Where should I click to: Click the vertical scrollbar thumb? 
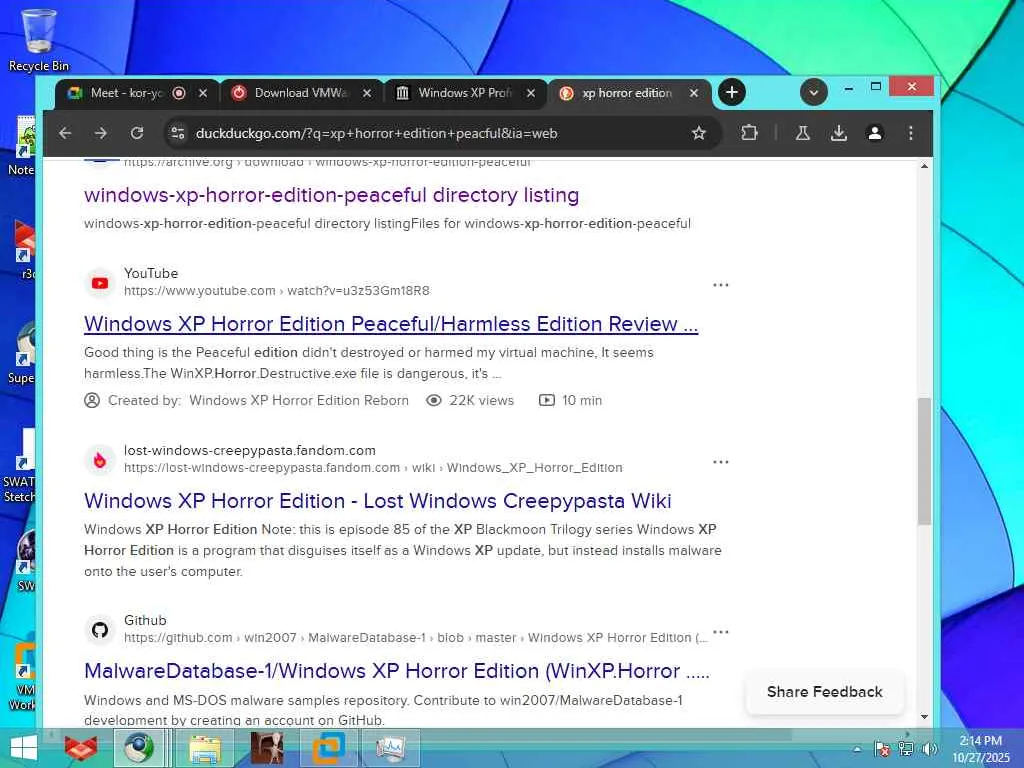pyautogui.click(x=923, y=461)
